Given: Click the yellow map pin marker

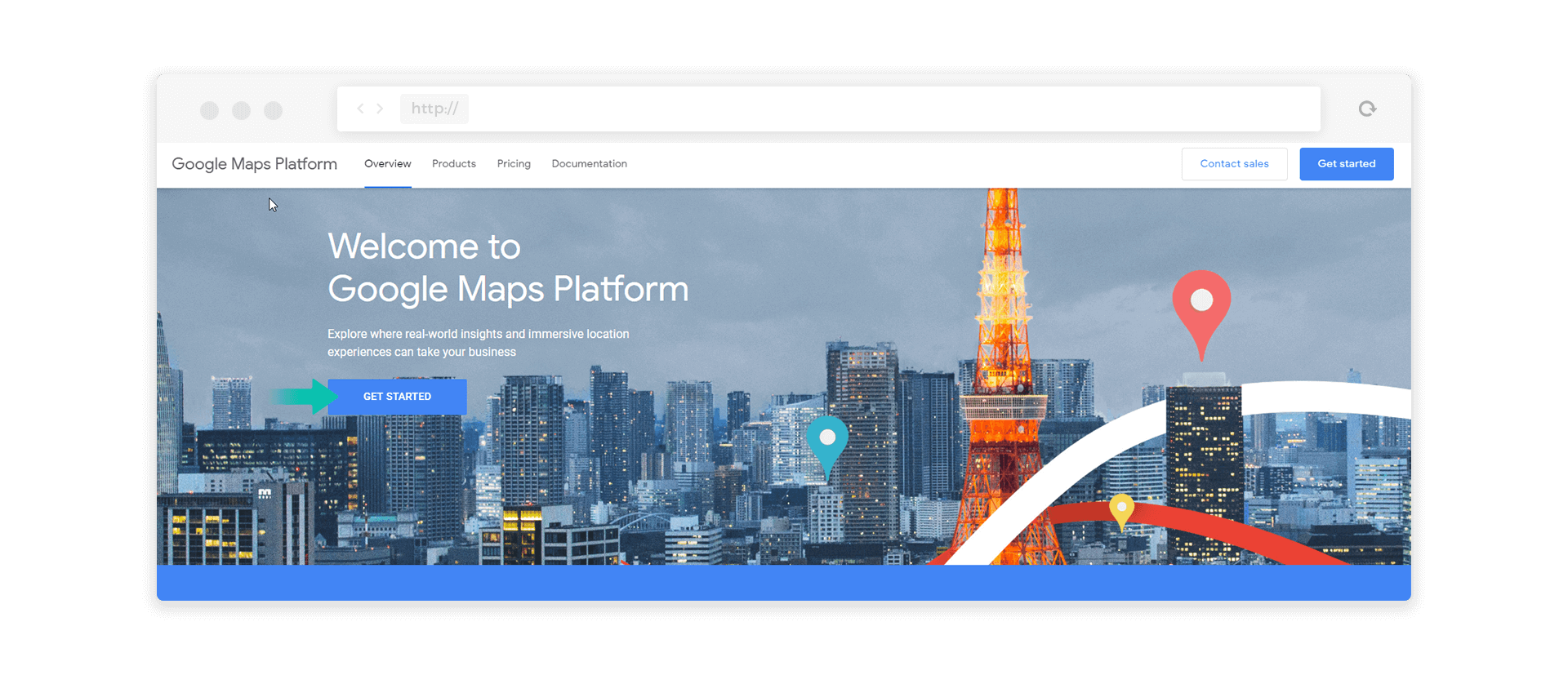Looking at the screenshot, I should pyautogui.click(x=1122, y=512).
